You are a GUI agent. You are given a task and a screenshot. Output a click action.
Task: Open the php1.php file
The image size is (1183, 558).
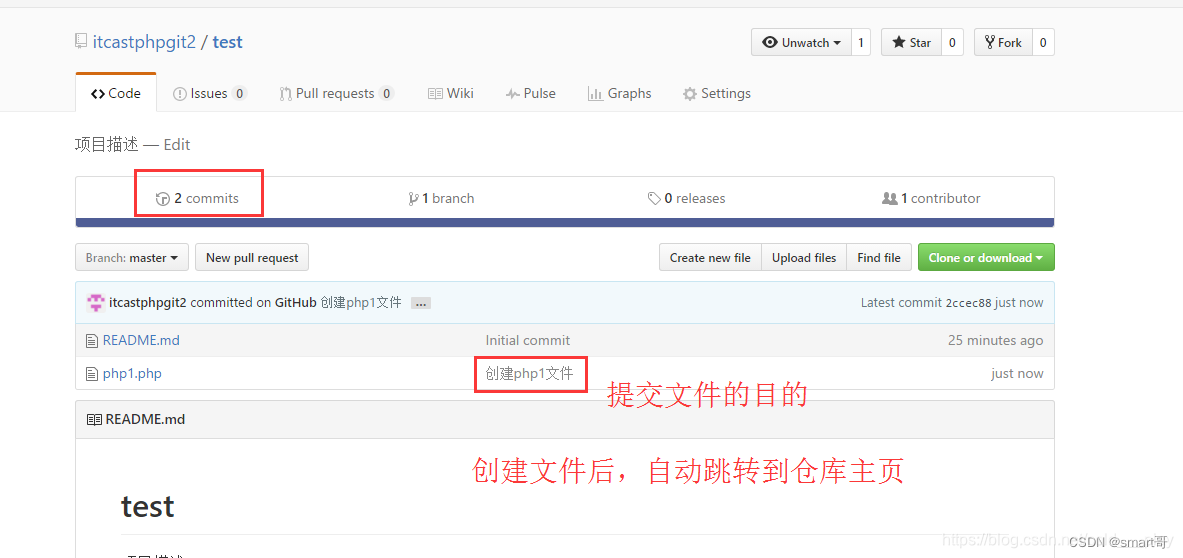(x=132, y=373)
